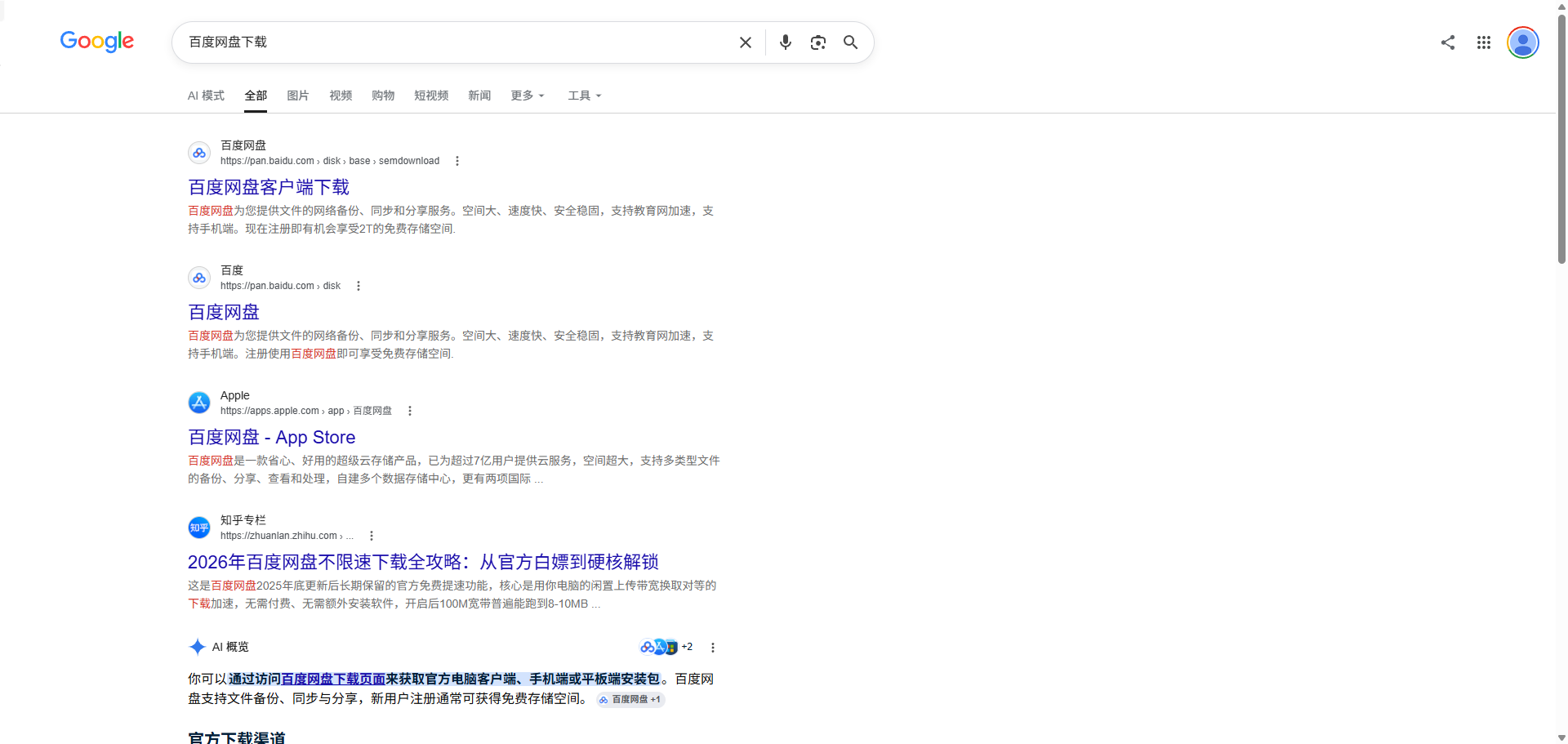Open the Google account avatar menu
The height and width of the screenshot is (744, 1568).
pyautogui.click(x=1523, y=42)
